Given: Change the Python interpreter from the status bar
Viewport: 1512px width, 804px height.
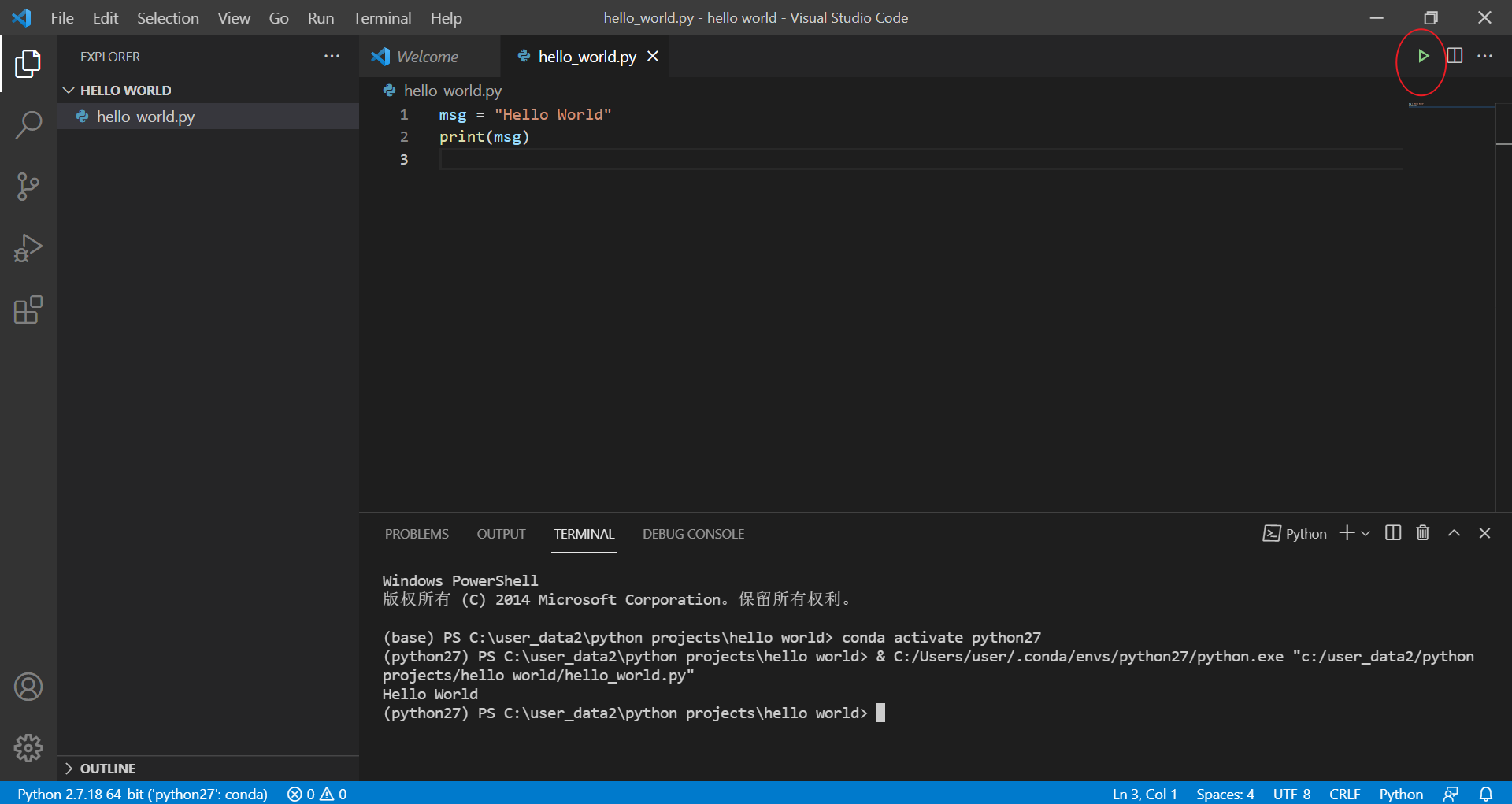Looking at the screenshot, I should click(140, 794).
